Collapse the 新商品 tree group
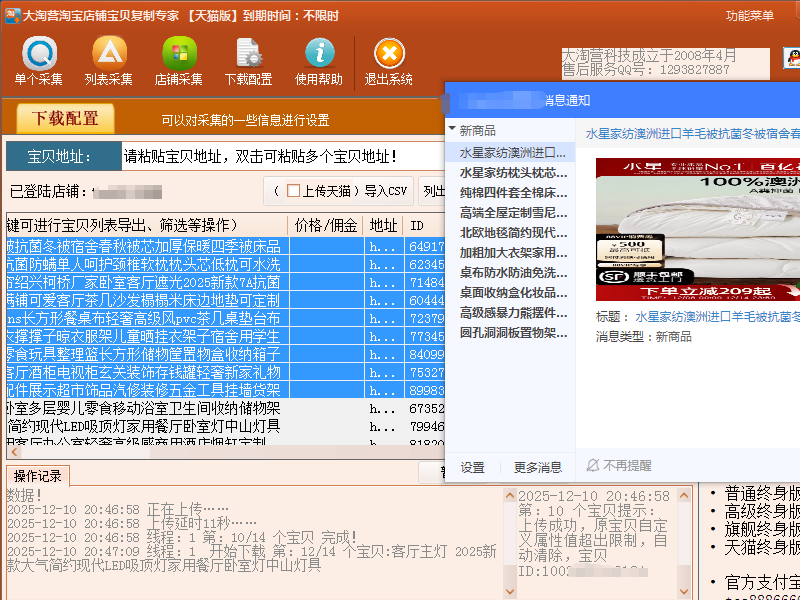 coord(452,130)
